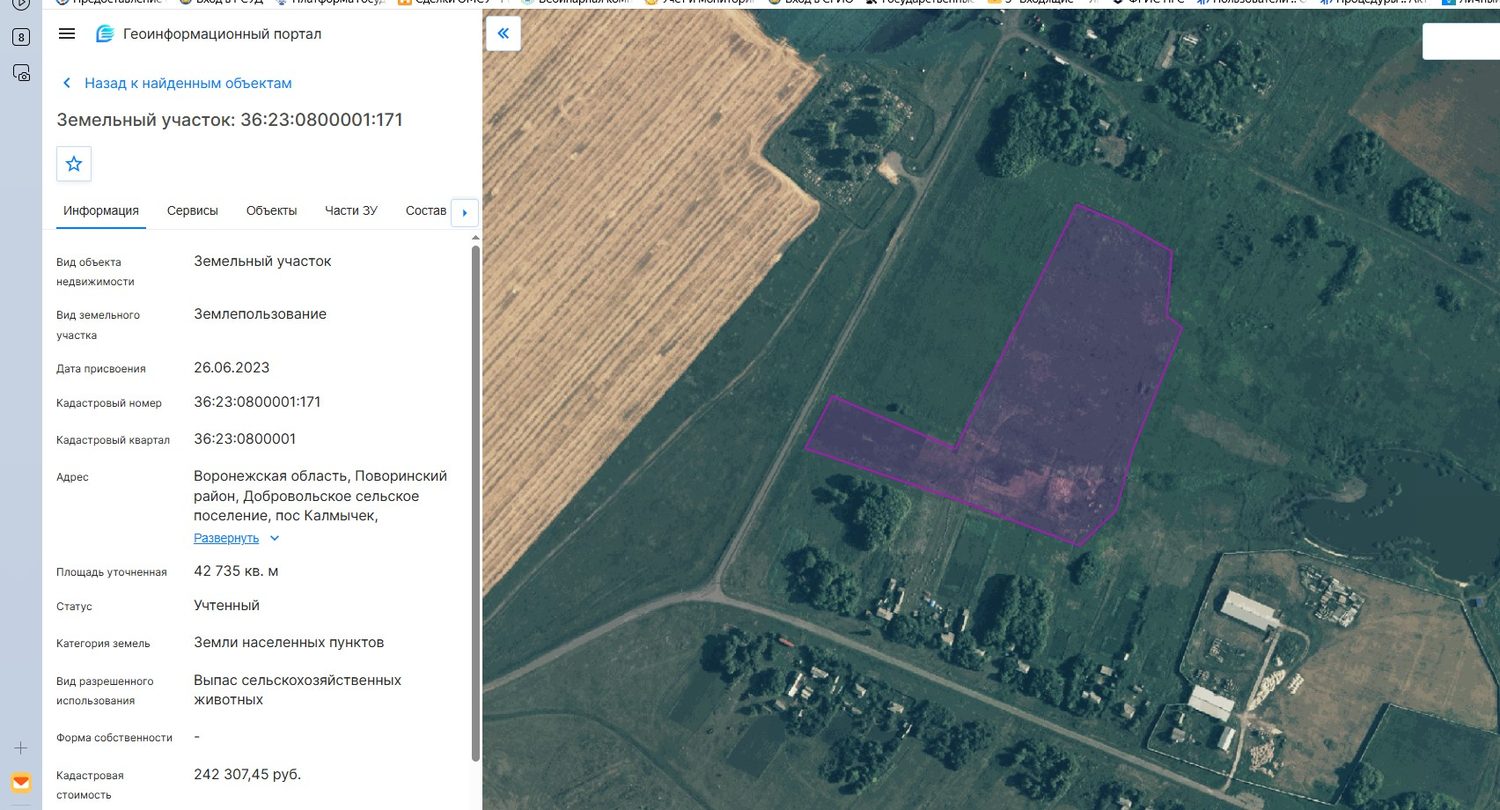Collapse the side panel with the double-chevron button
Screen dimensions: 1500x810
pos(503,34)
